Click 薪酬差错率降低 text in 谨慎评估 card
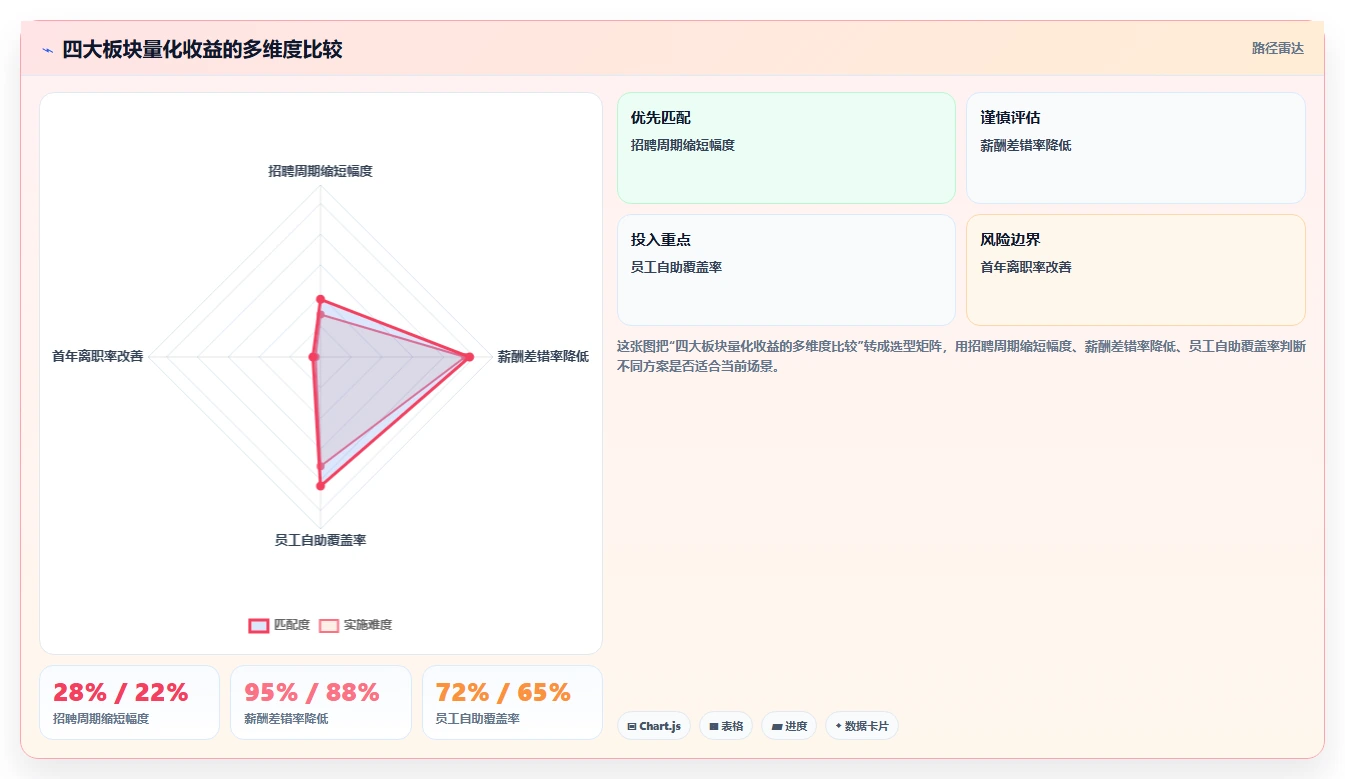Screen dimensions: 1345x779 coord(1026,145)
